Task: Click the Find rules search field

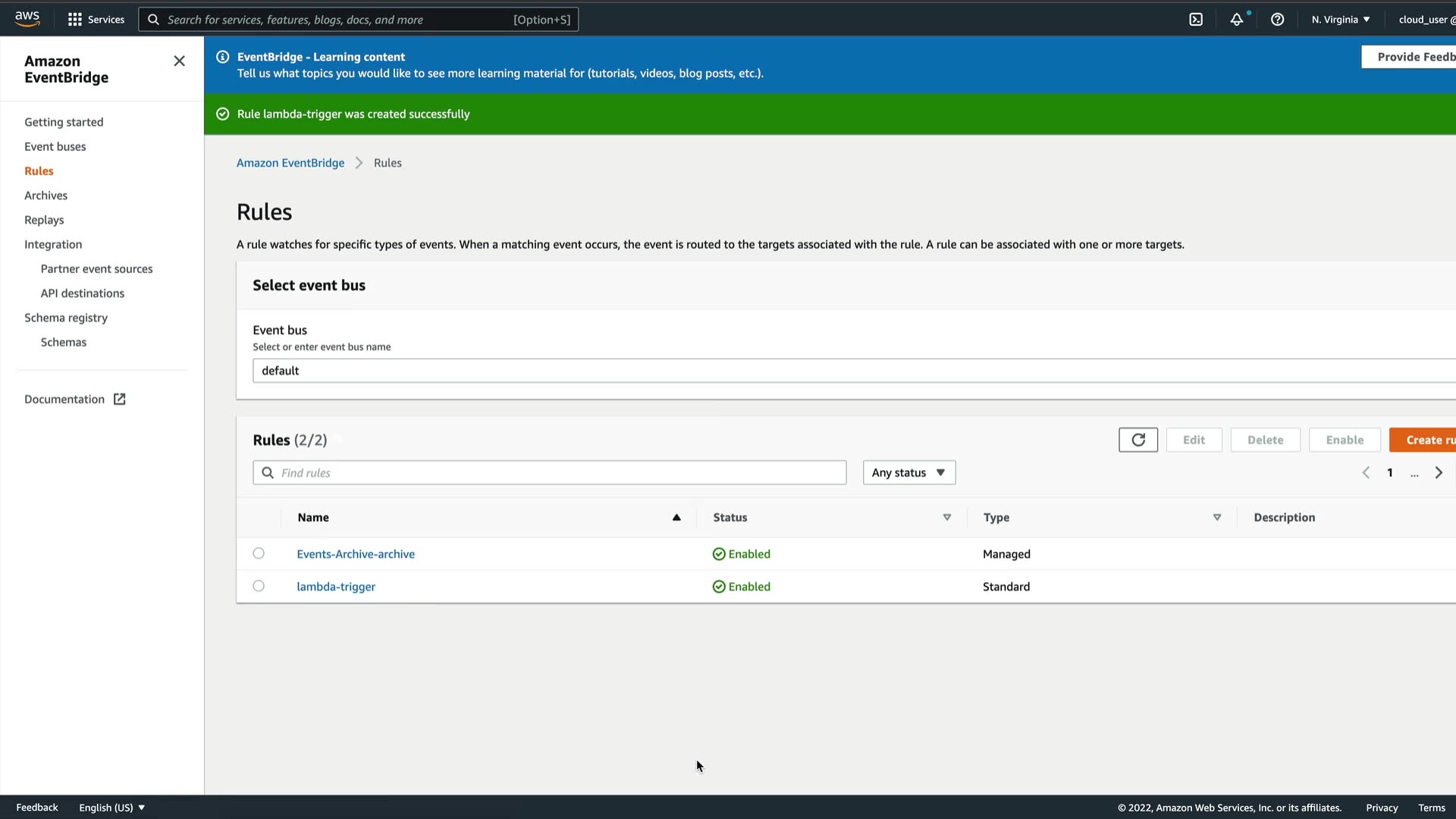Action: point(550,472)
